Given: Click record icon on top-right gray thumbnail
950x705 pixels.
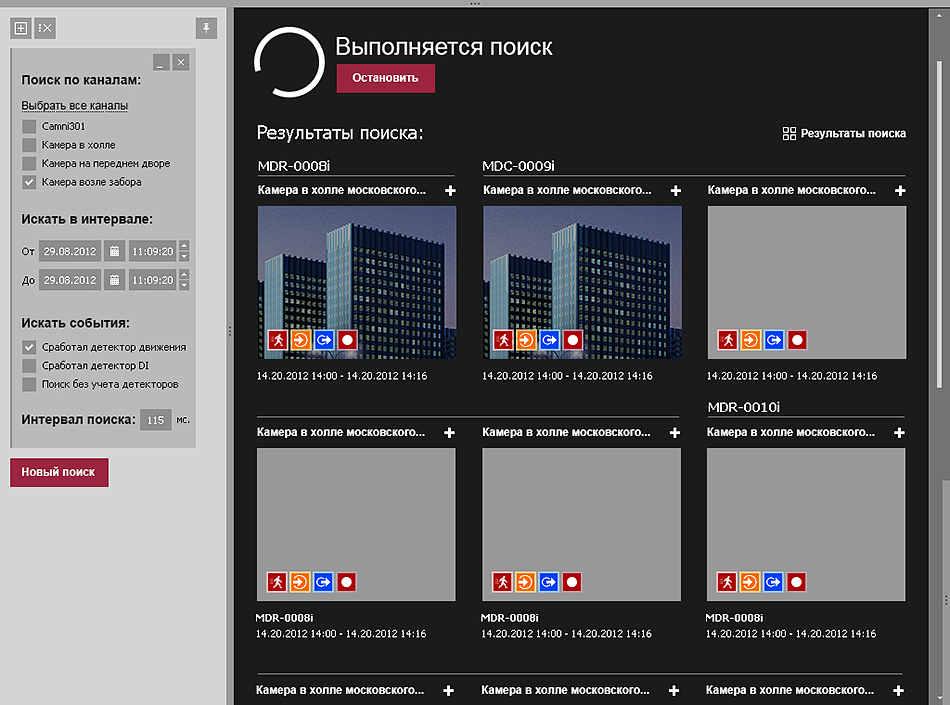Looking at the screenshot, I should click(797, 340).
